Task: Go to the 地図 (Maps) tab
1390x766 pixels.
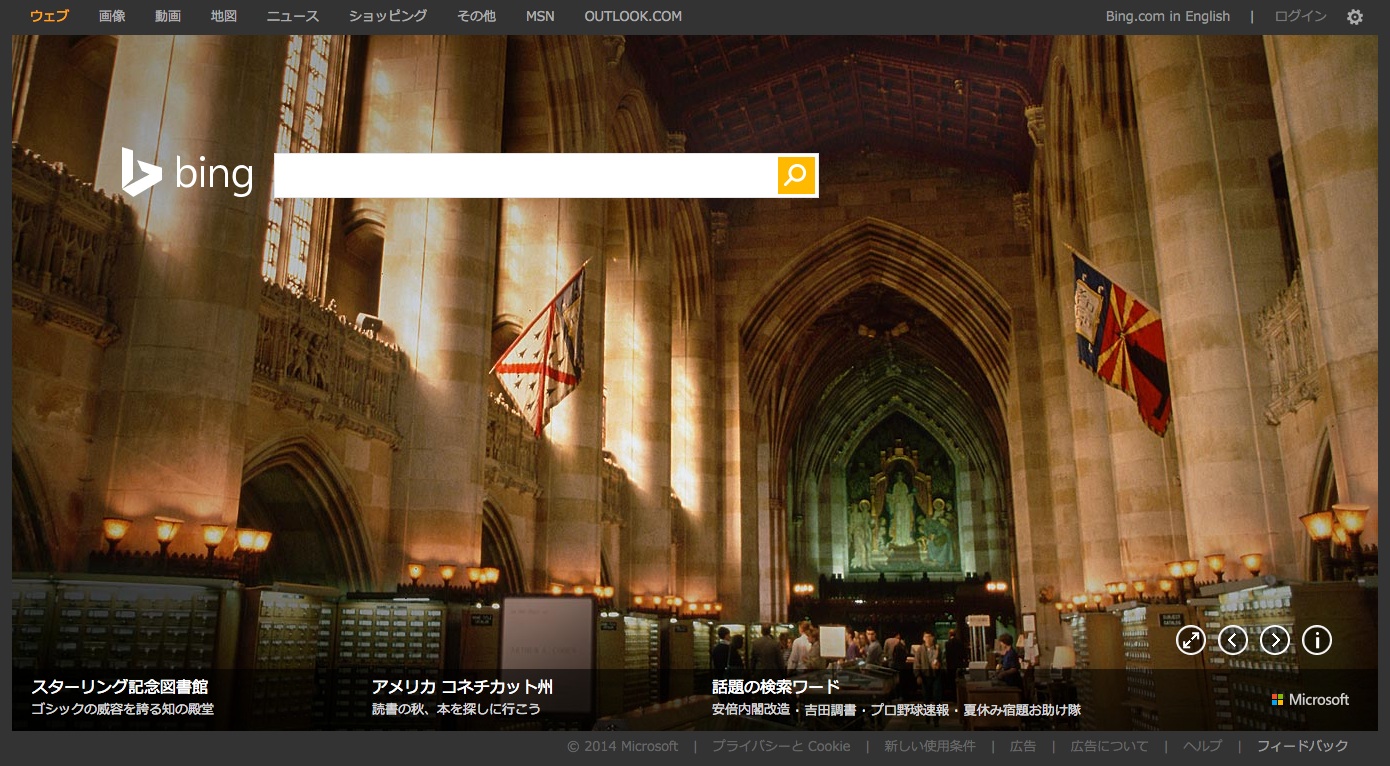Action: point(224,16)
